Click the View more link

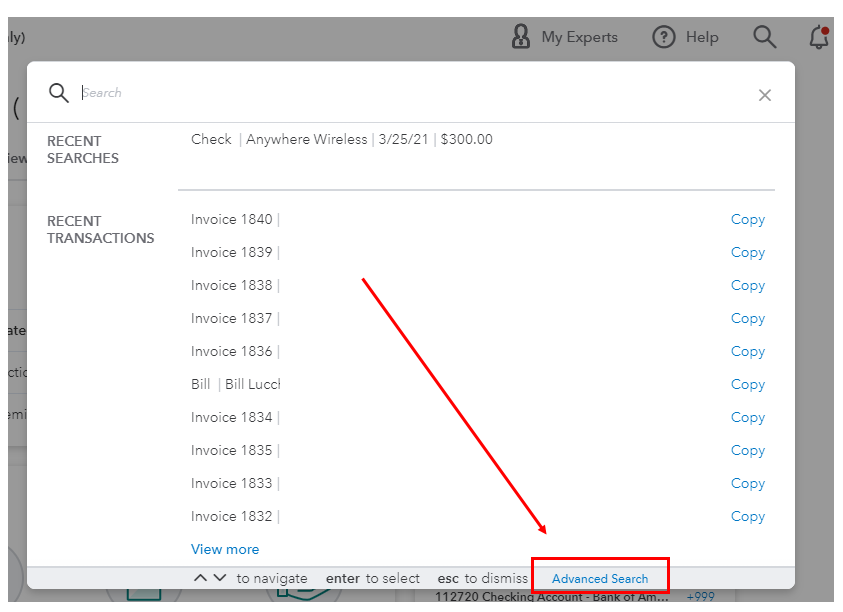click(x=225, y=549)
